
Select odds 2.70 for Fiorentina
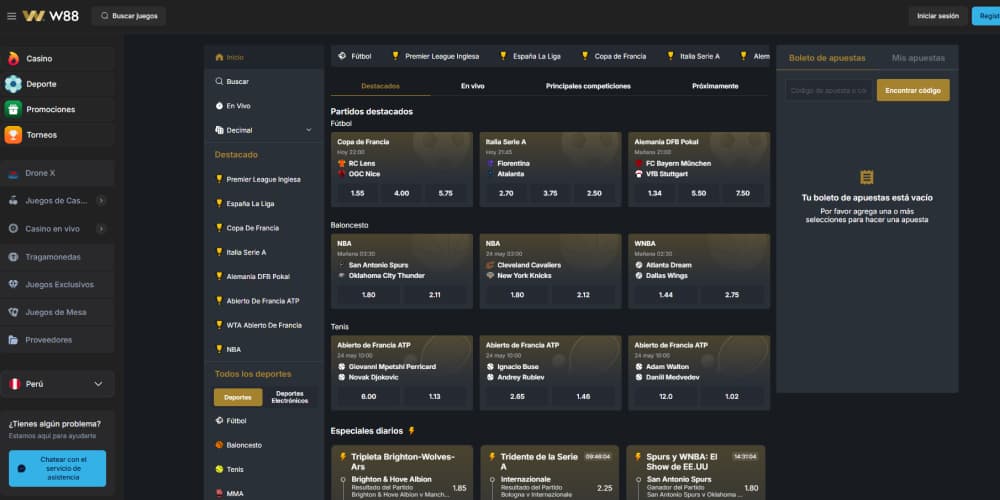pos(506,193)
